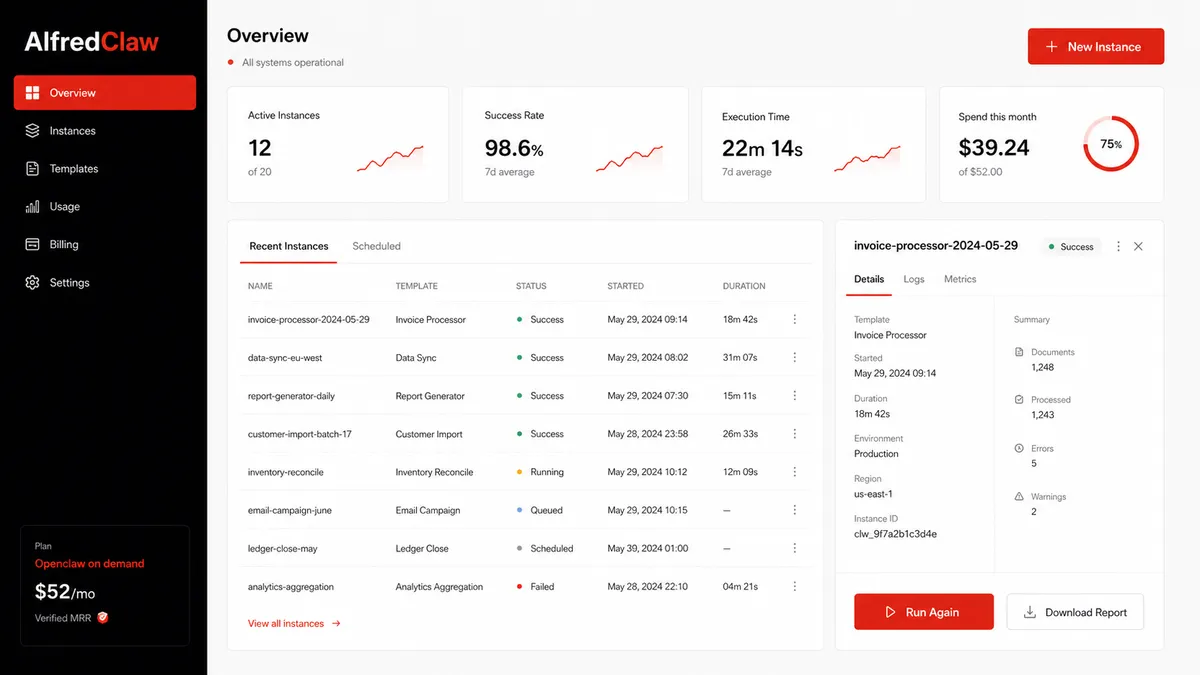This screenshot has width=1200, height=675.
Task: Click the Verified MRR shield badge
Action: coord(102,618)
